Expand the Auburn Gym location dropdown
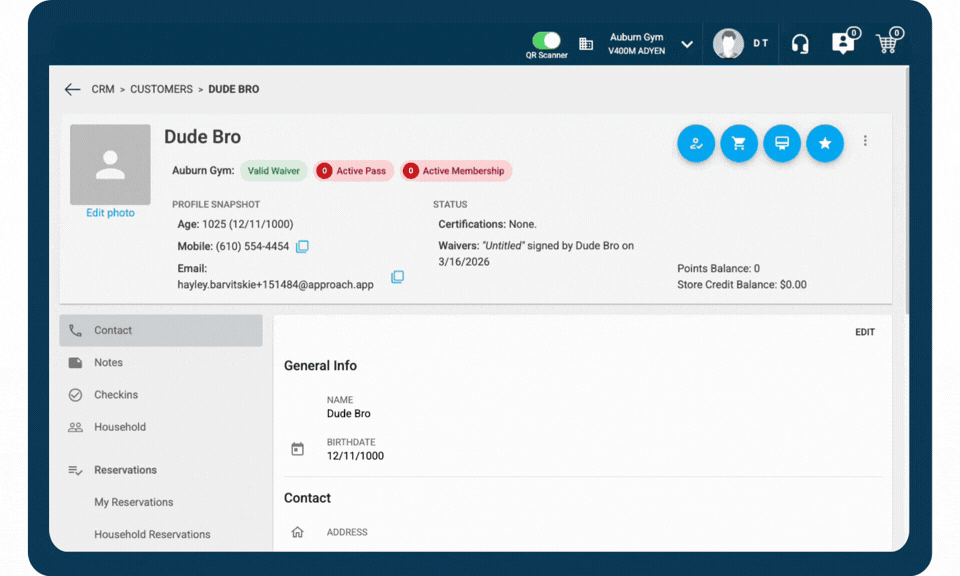The image size is (960, 576). click(x=687, y=44)
